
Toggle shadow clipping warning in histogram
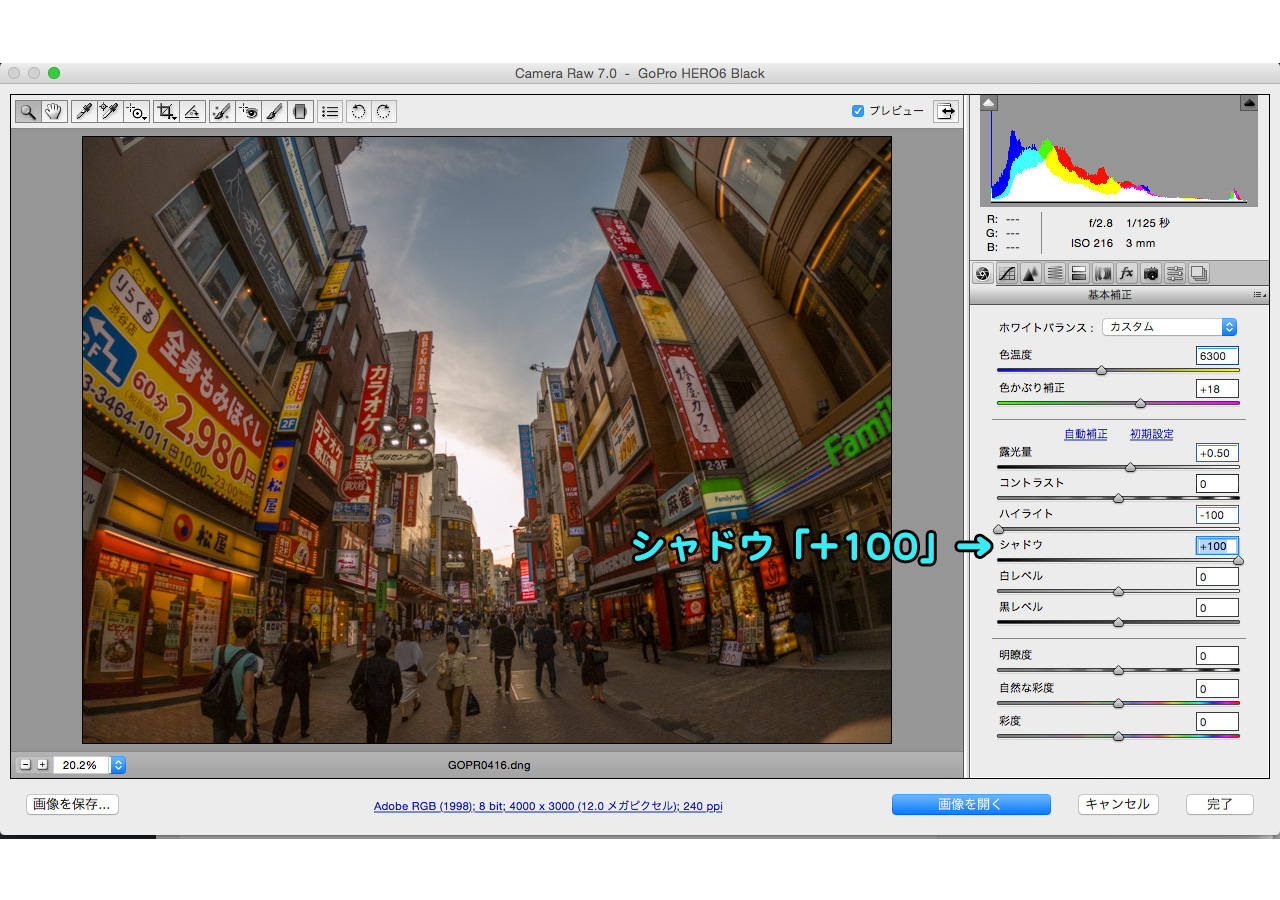coord(988,103)
